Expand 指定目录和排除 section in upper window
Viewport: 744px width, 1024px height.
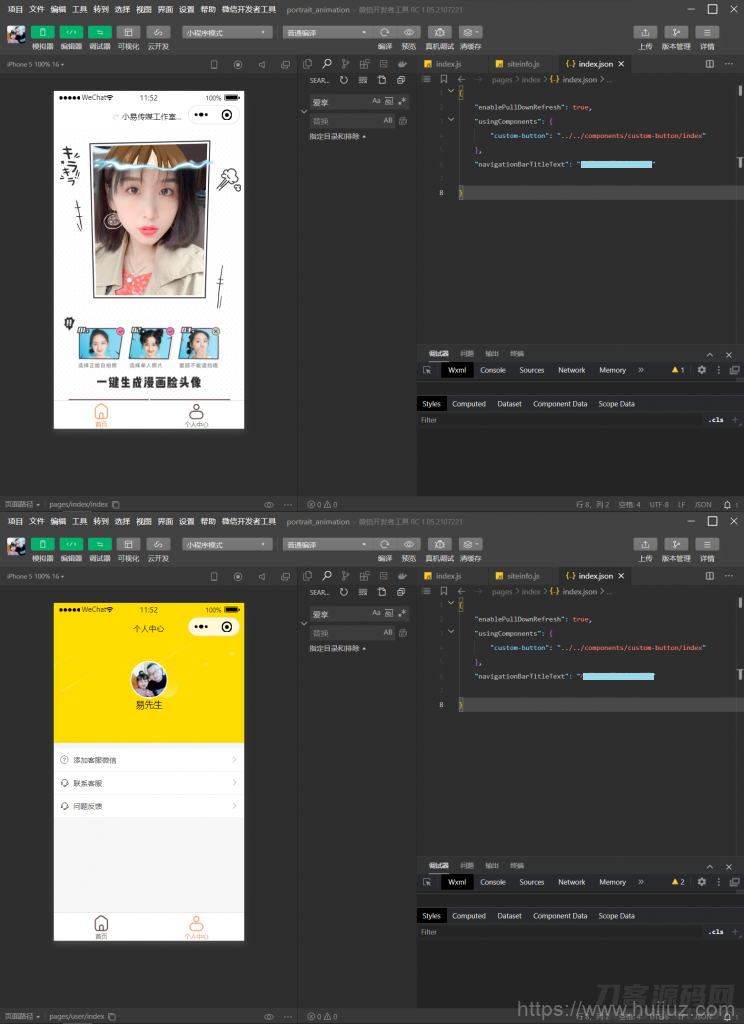[338, 136]
